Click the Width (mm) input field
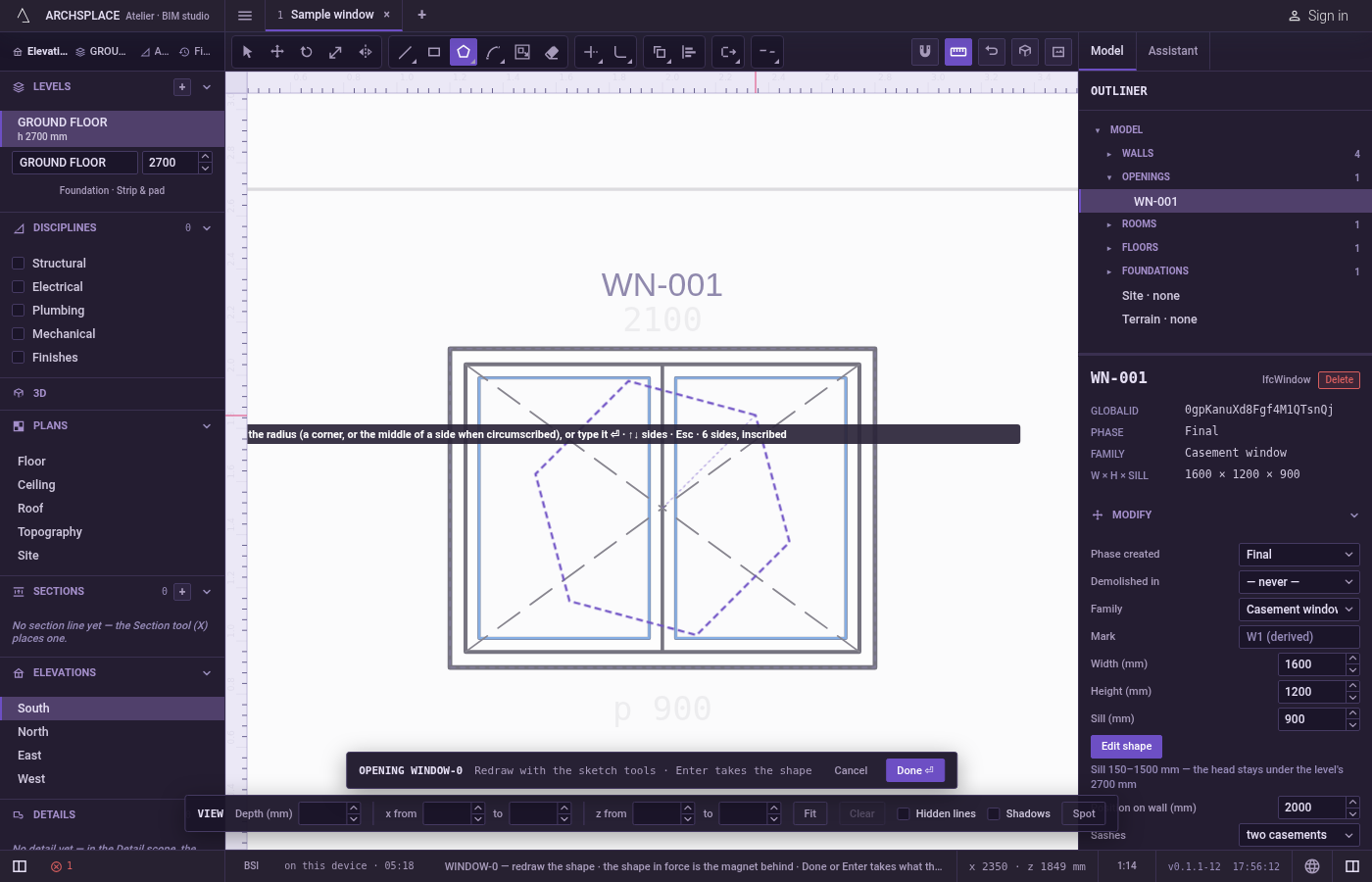This screenshot has height=882, width=1372. 1312,664
